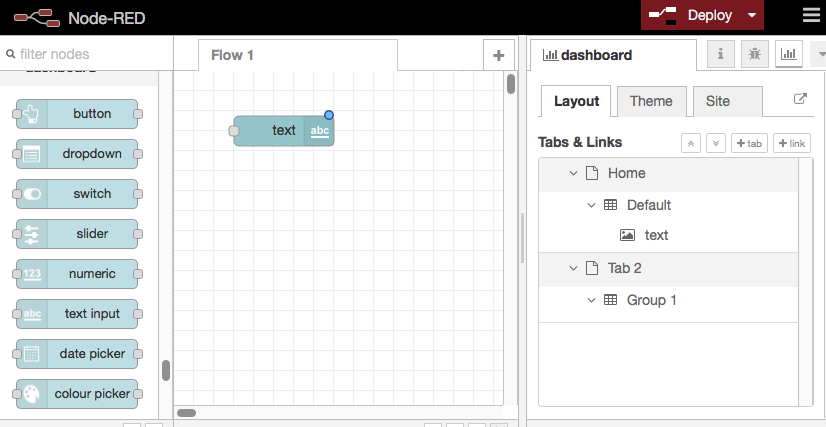Click the abc icon on the text node
826x427 pixels.
tap(320, 131)
